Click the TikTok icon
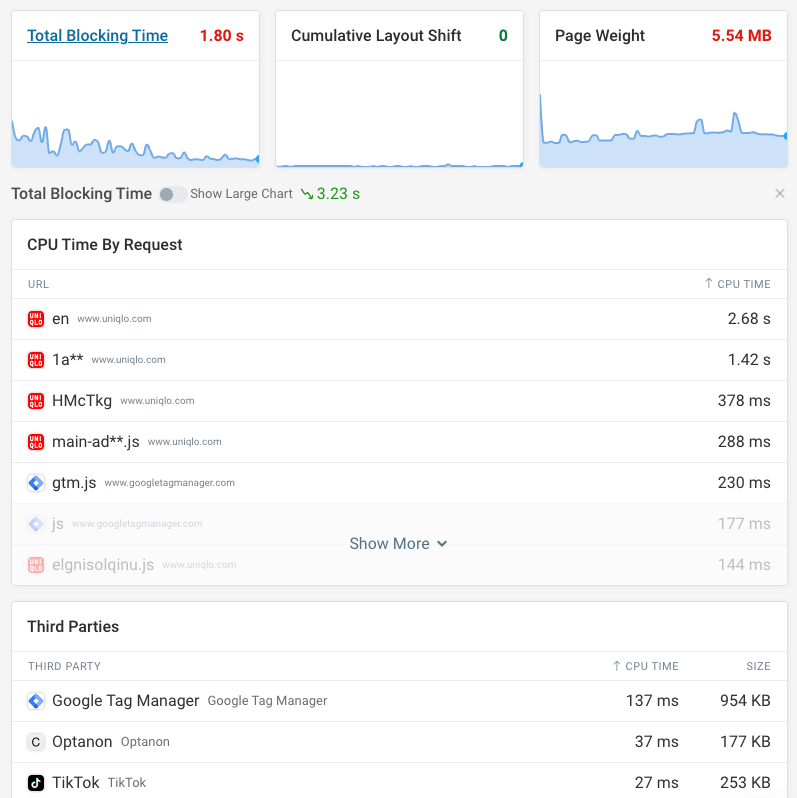Viewport: 797px width, 798px height. [36, 783]
